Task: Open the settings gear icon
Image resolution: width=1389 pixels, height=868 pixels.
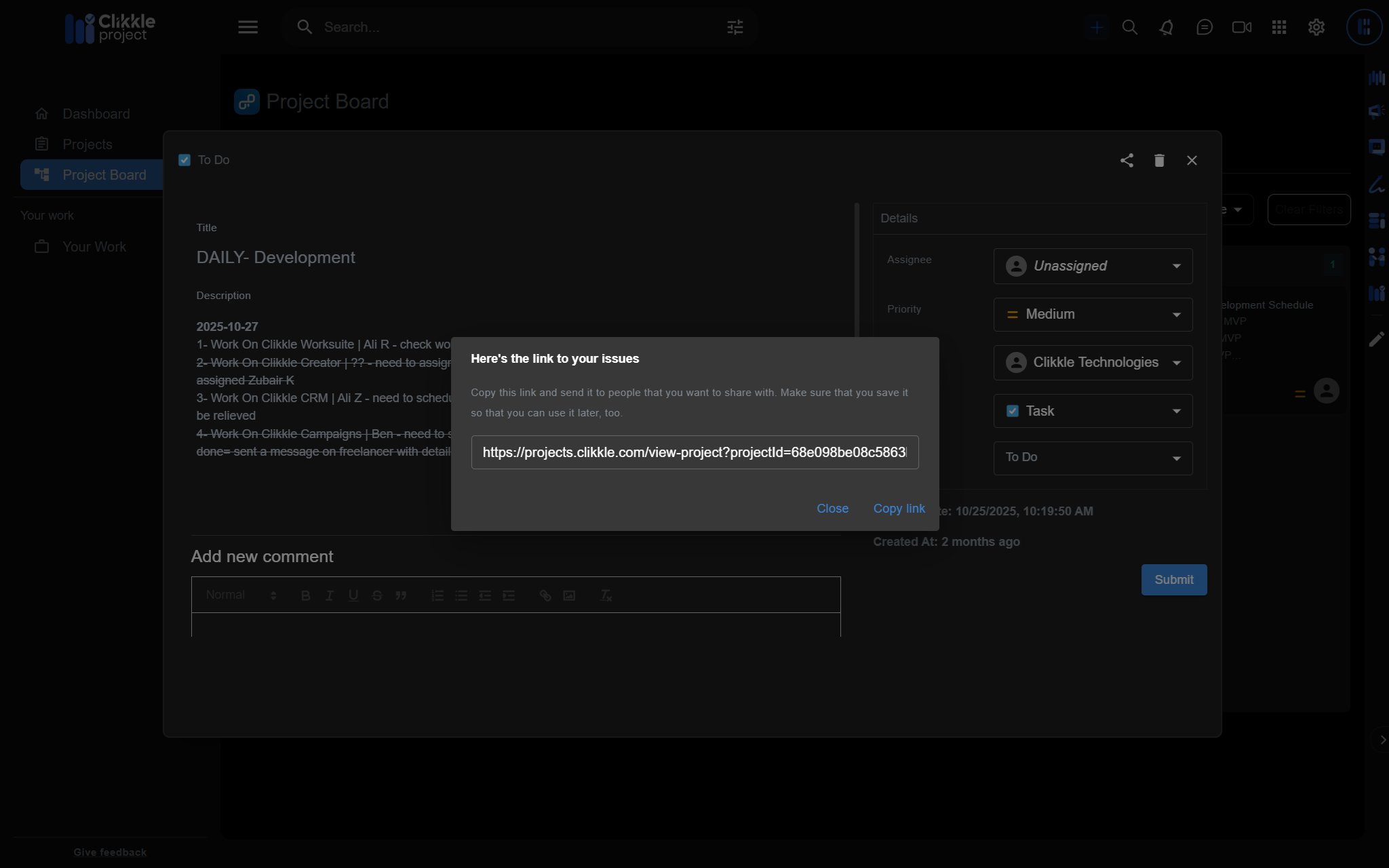Action: click(x=1316, y=27)
